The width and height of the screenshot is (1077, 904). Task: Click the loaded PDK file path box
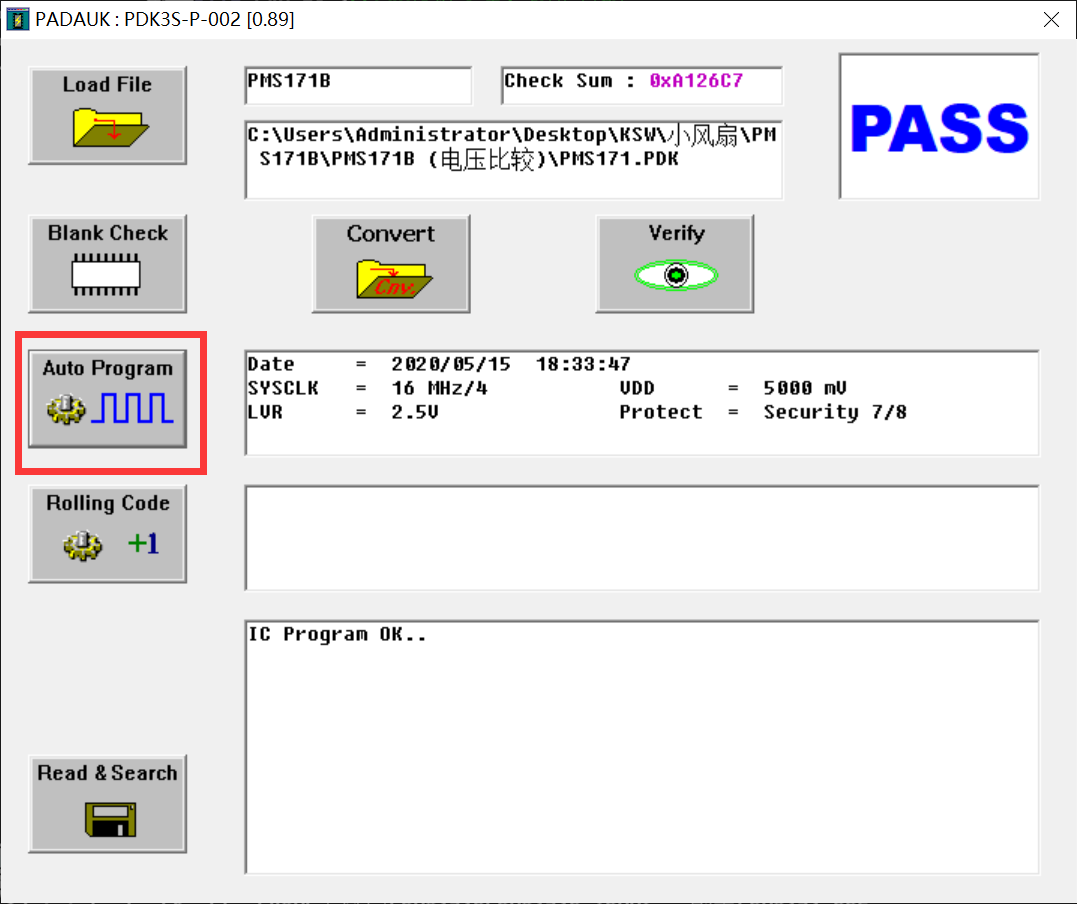(x=513, y=160)
